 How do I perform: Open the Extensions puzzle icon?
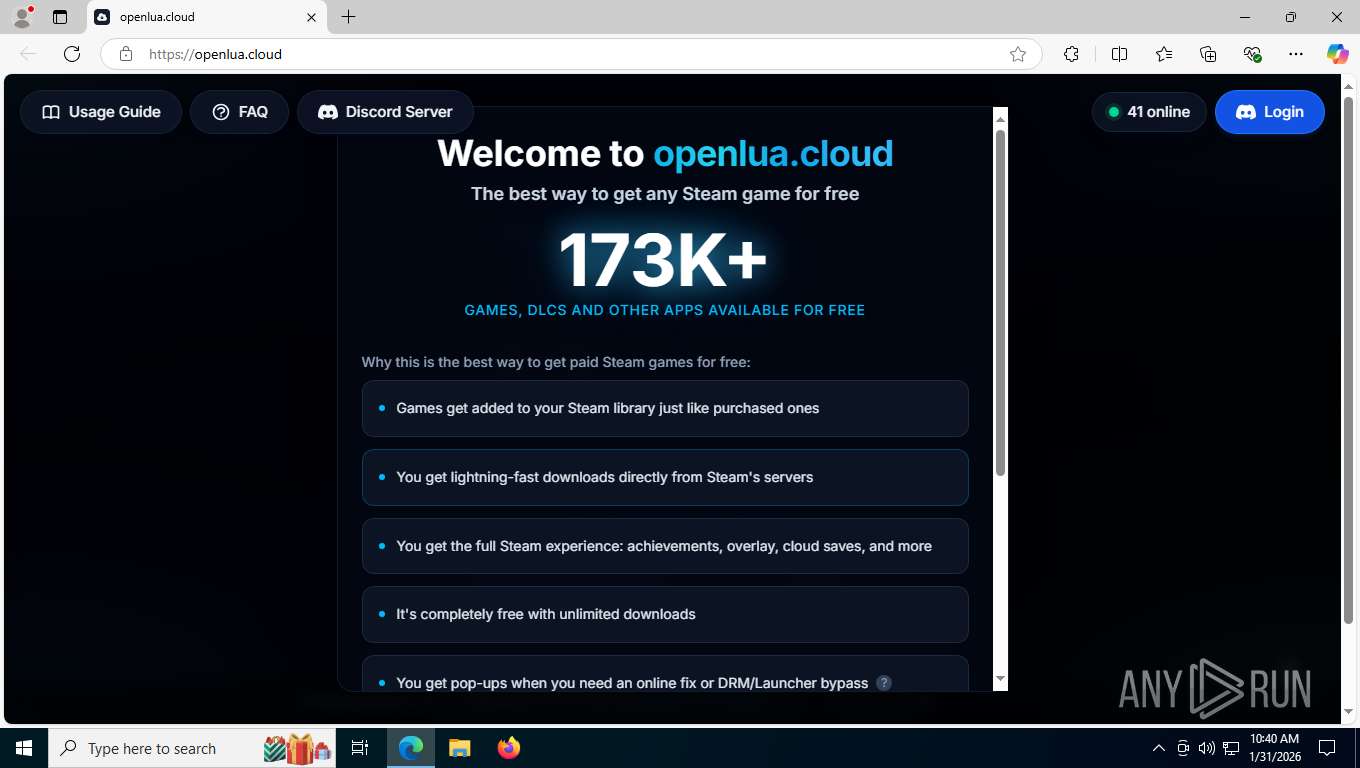pos(1071,54)
